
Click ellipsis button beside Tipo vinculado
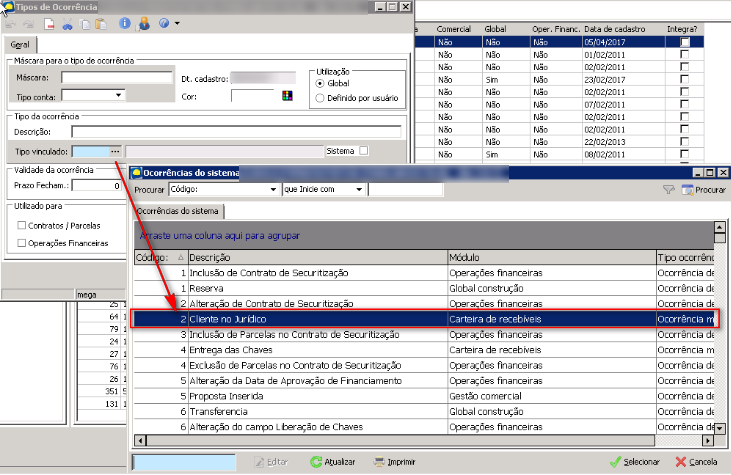[x=116, y=151]
